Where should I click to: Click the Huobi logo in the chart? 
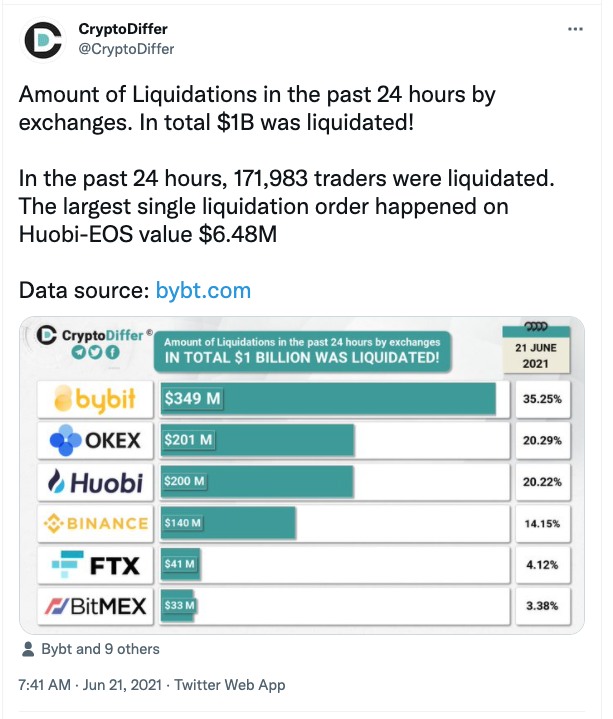coord(92,483)
